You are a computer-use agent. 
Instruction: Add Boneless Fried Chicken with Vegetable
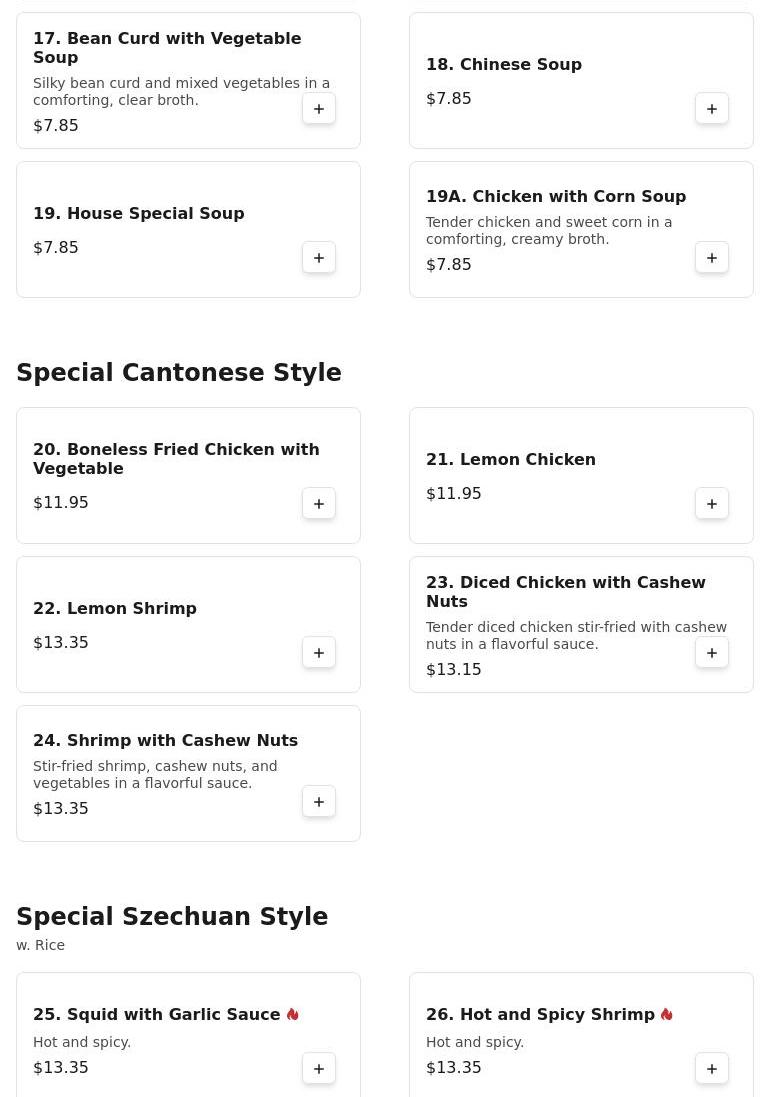pyautogui.click(x=319, y=504)
